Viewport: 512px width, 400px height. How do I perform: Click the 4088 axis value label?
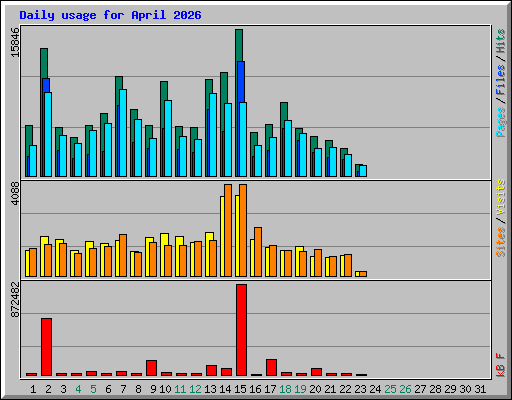pyautogui.click(x=15, y=193)
